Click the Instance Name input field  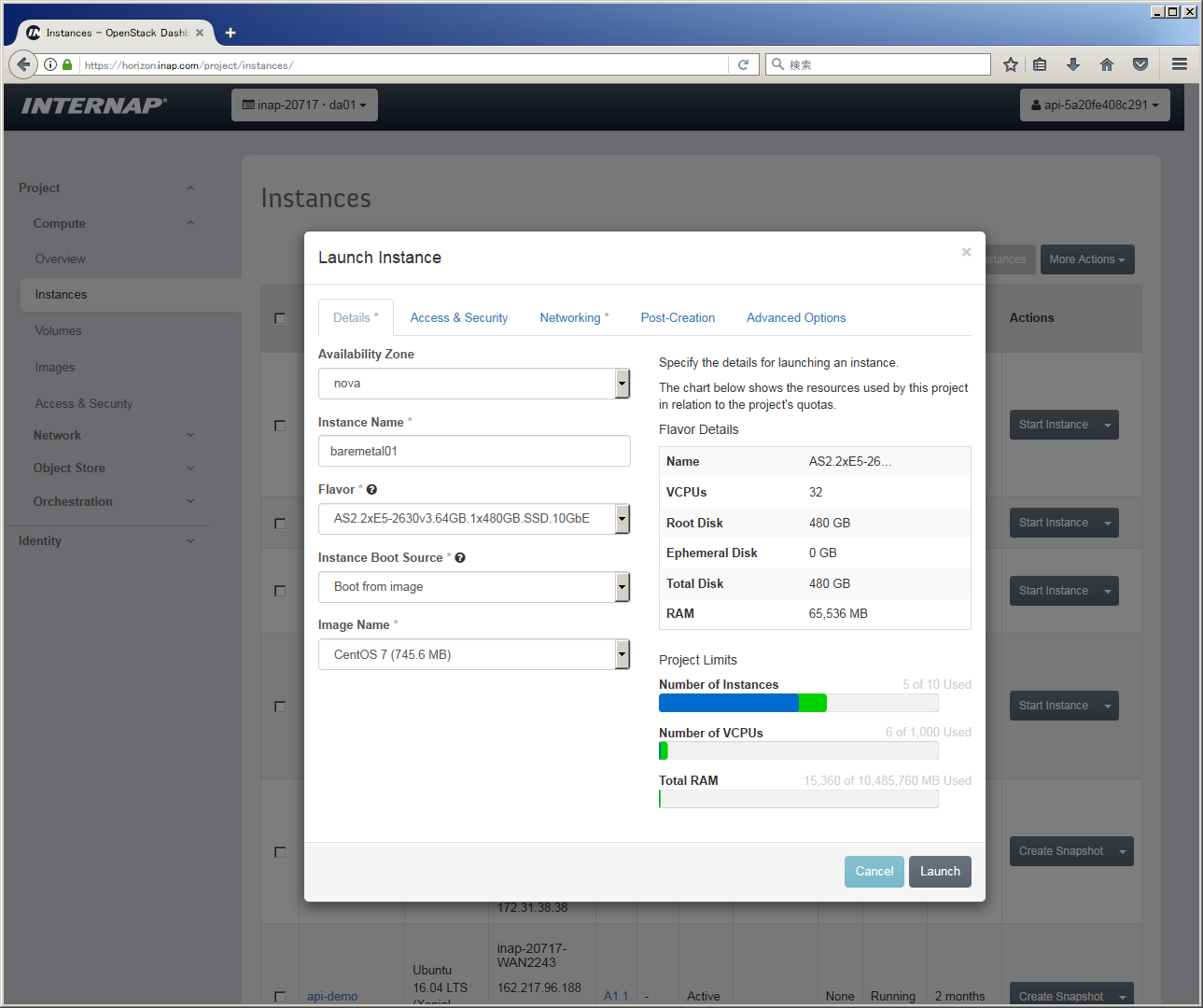pyautogui.click(x=474, y=451)
